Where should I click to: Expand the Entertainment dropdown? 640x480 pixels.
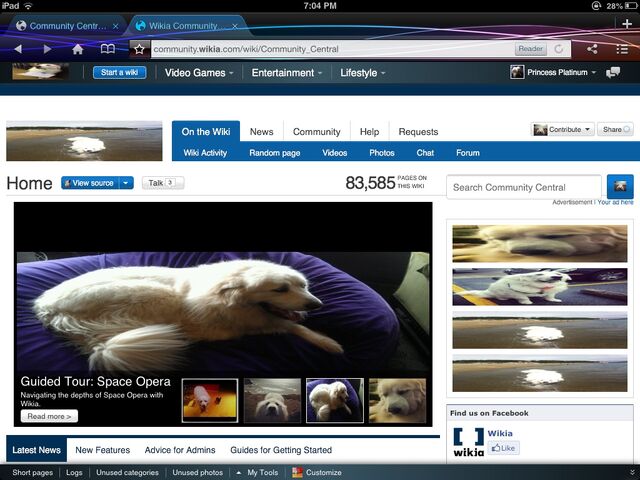pyautogui.click(x=287, y=73)
